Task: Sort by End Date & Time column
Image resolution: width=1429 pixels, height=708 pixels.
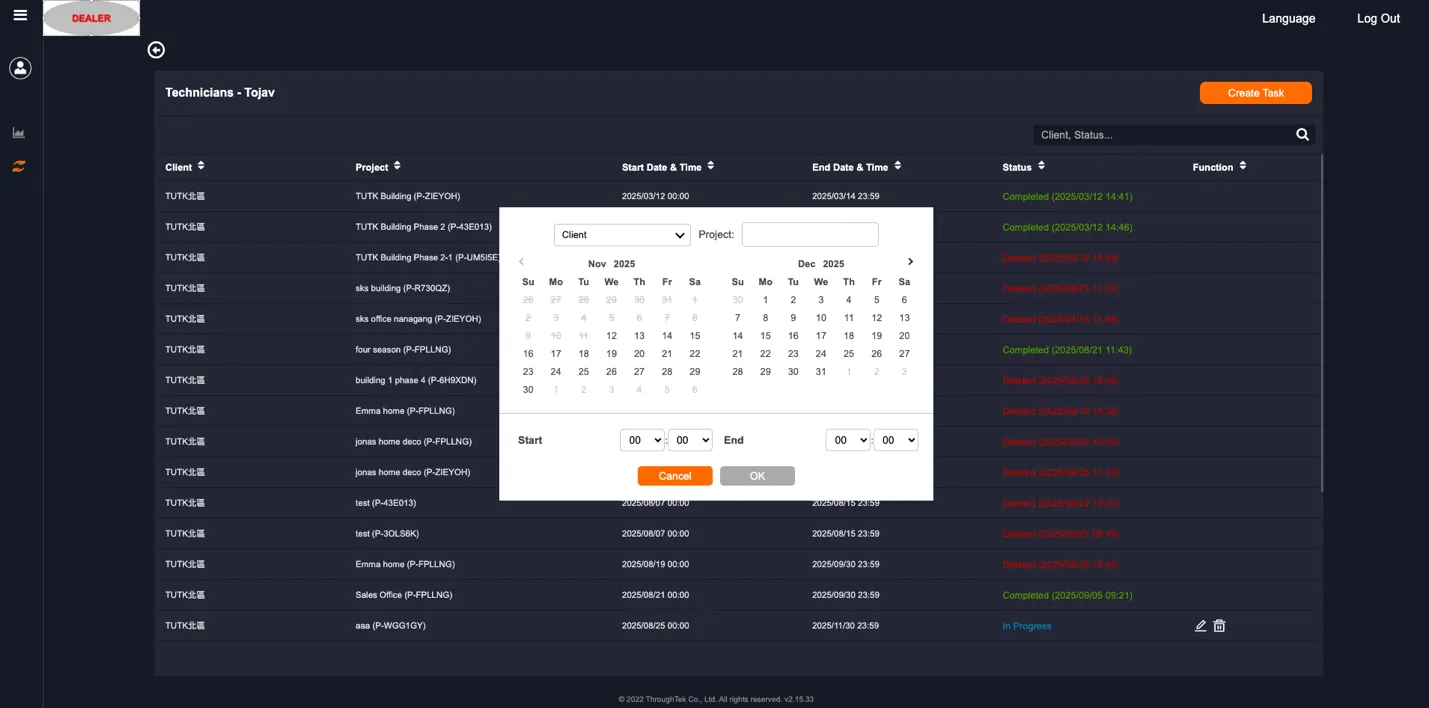Action: coord(897,166)
